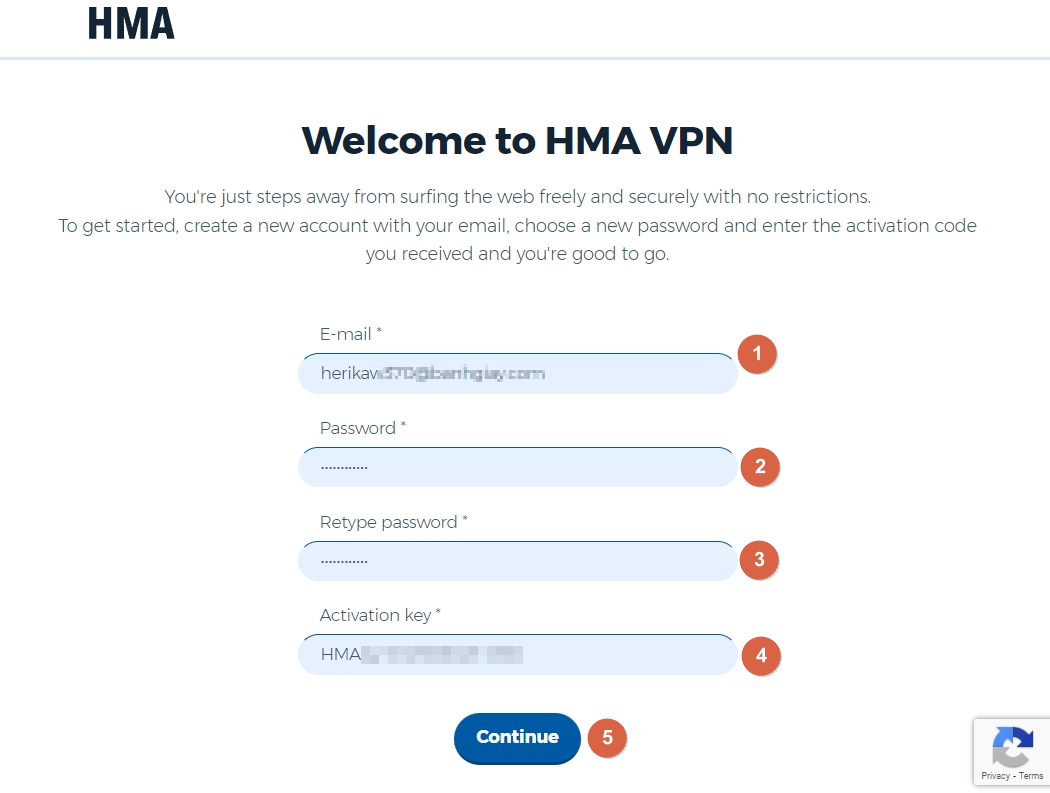Click the red step 5 marker
The width and height of the screenshot is (1050, 793).
(607, 738)
